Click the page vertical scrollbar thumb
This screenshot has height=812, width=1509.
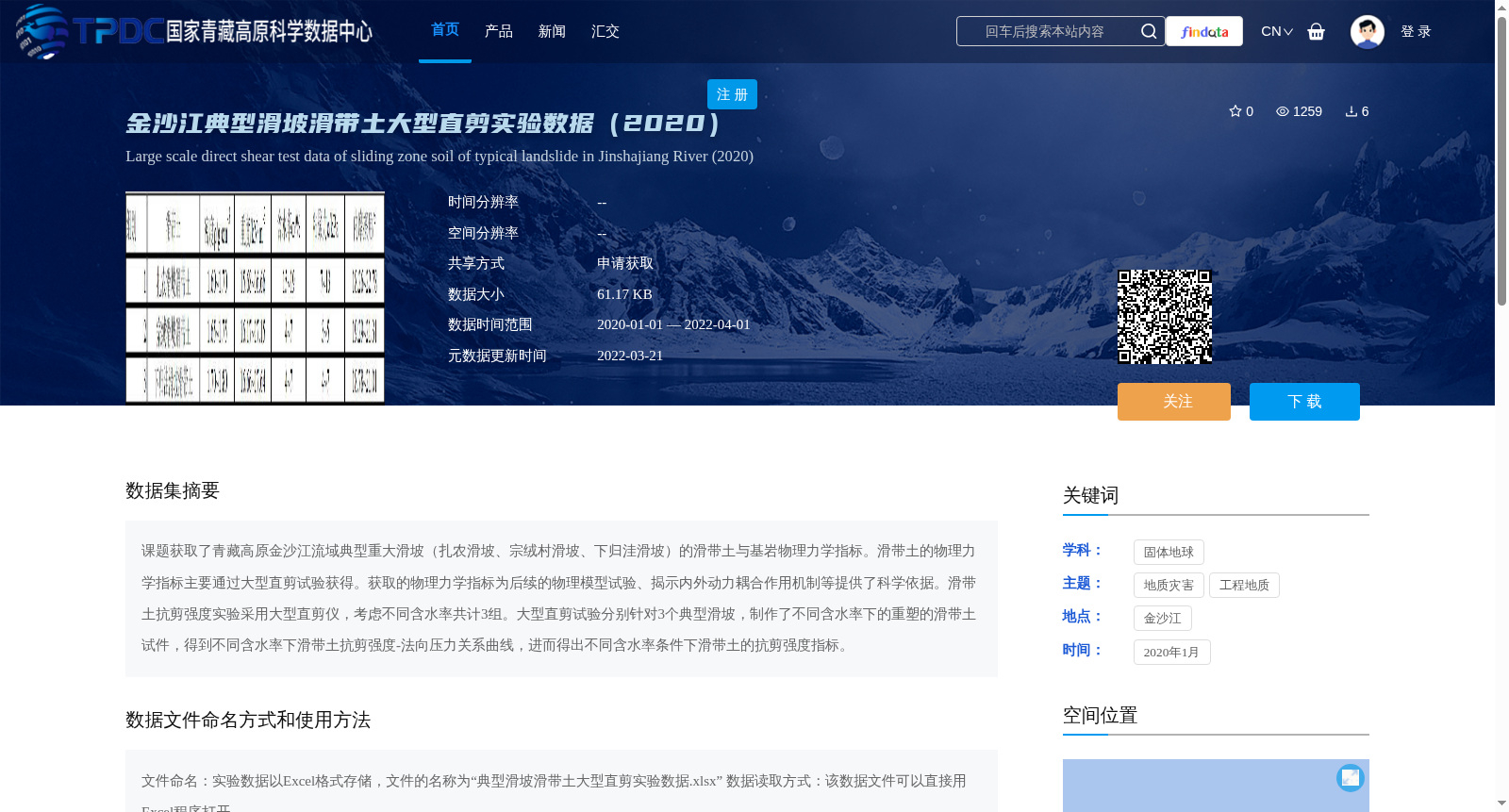(1501, 160)
